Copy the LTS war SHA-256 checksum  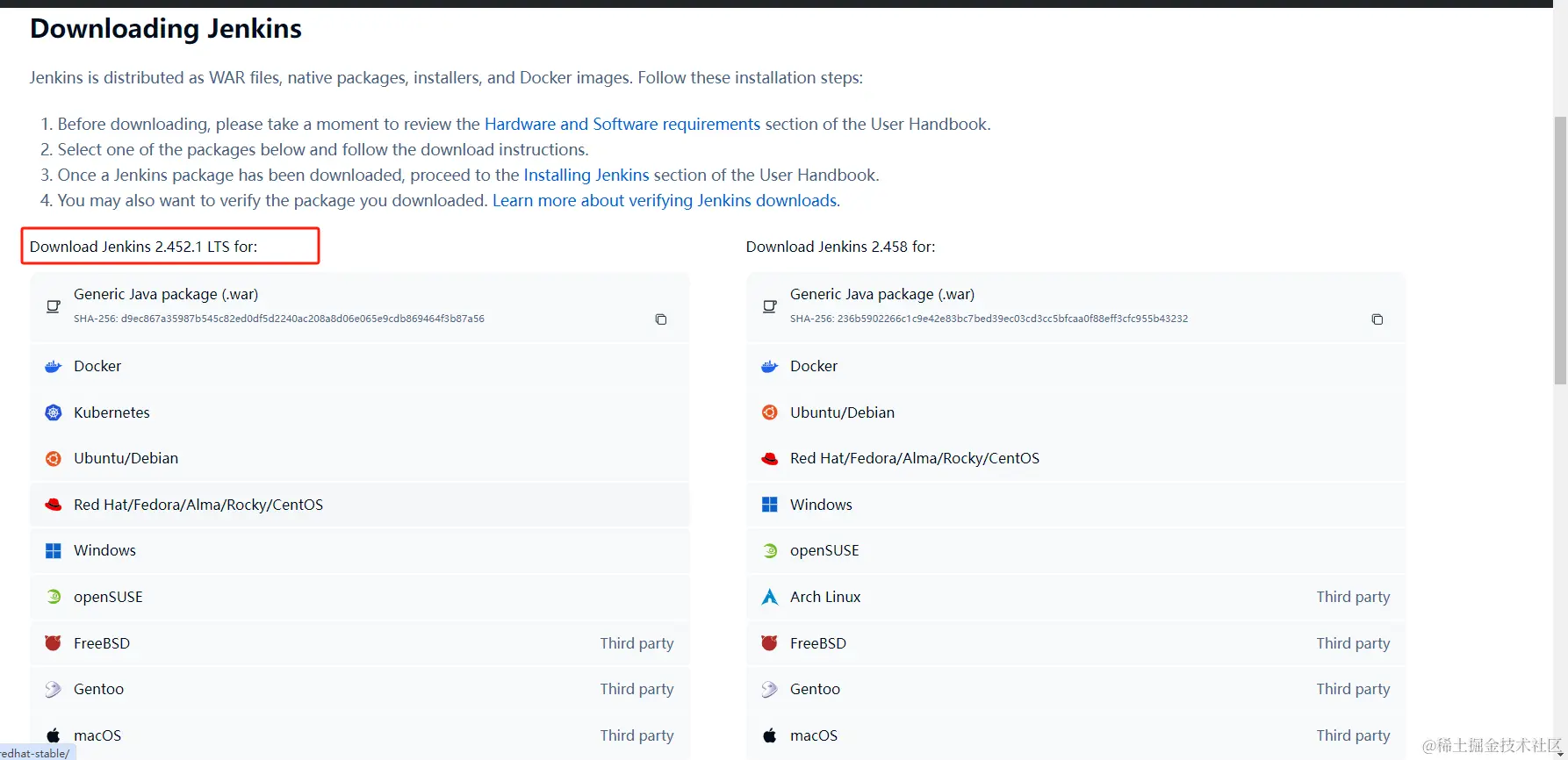661,319
